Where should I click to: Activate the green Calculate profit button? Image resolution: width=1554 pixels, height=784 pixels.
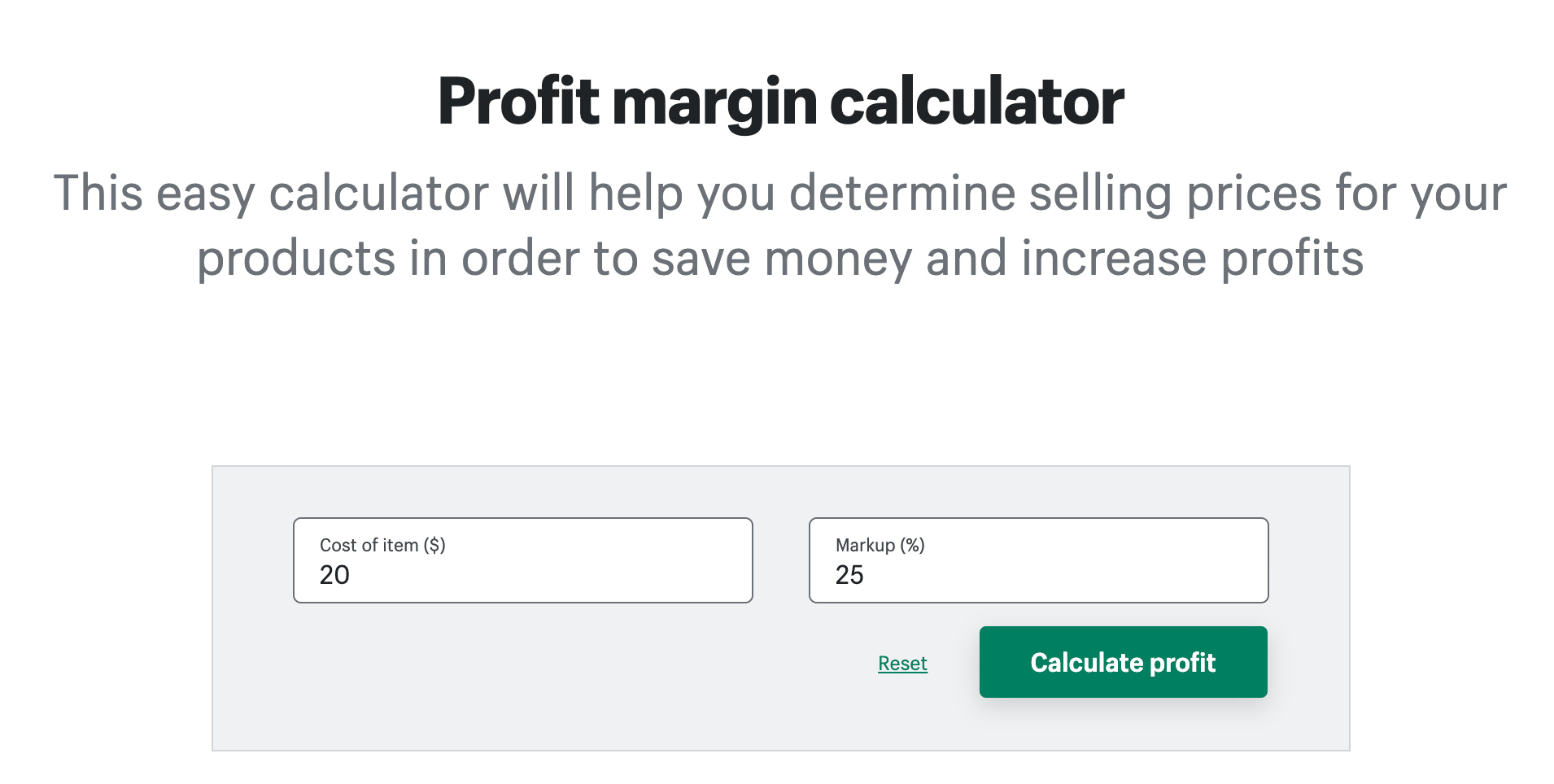pos(1123,662)
